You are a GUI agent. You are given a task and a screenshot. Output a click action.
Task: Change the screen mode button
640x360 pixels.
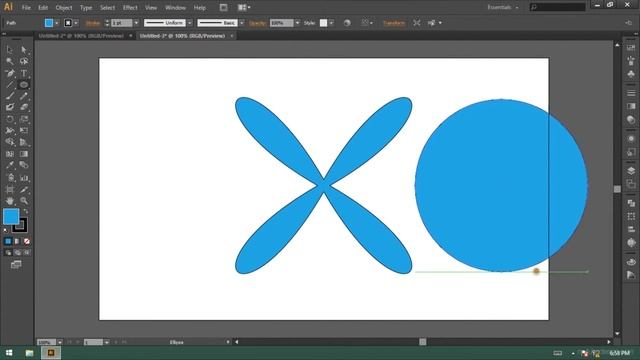(16, 264)
